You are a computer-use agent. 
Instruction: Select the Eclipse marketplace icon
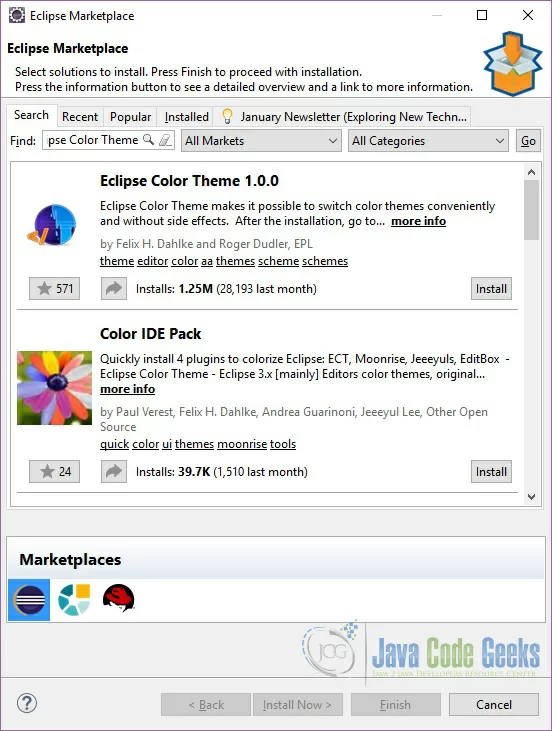click(29, 600)
